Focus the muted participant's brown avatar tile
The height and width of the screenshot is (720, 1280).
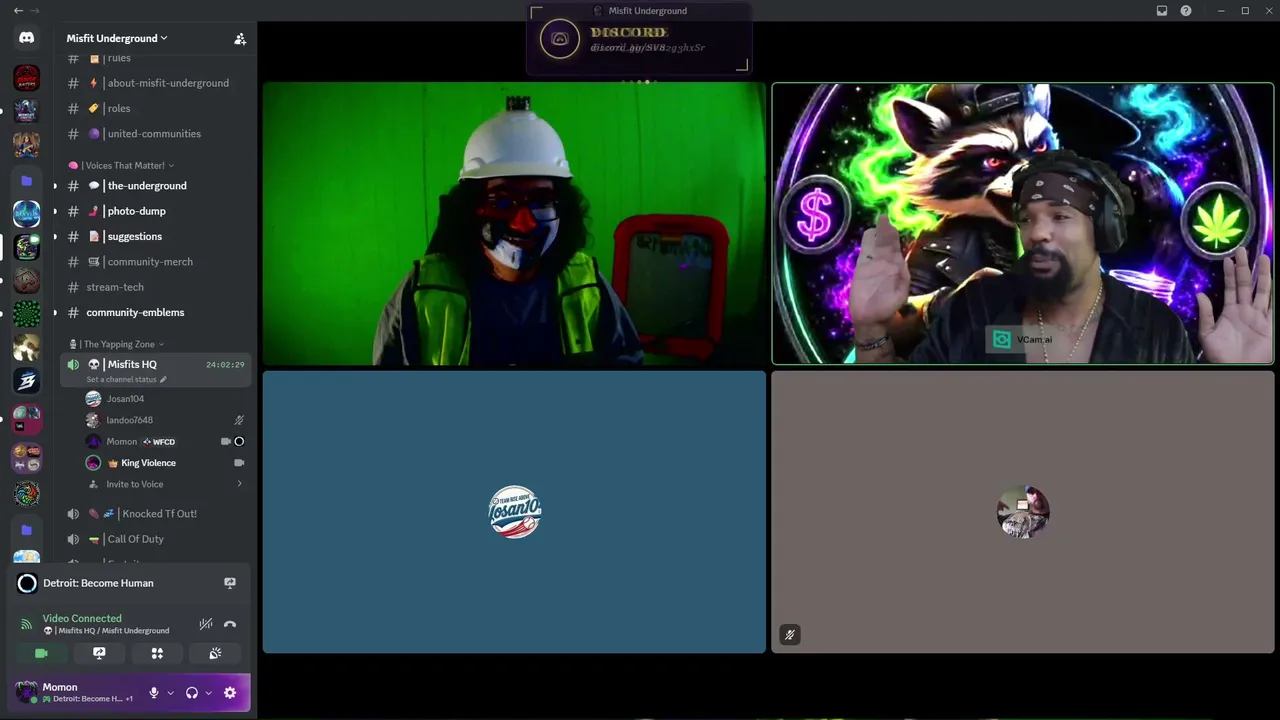point(1023,512)
